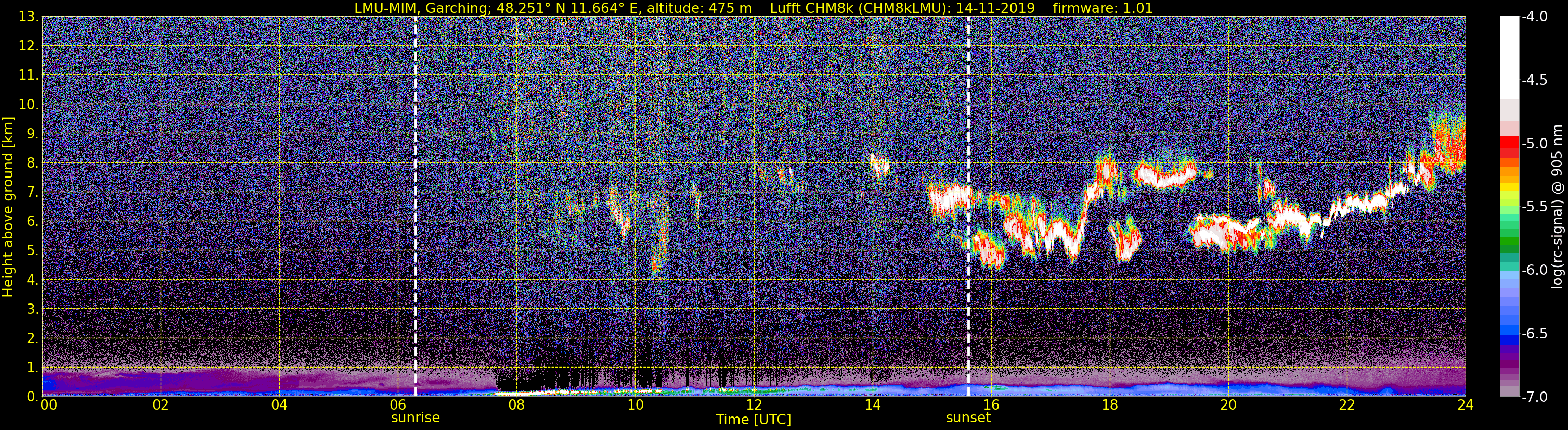Select the 'sunrise' label below the time axis
This screenshot has width=1568, height=430.
[415, 418]
